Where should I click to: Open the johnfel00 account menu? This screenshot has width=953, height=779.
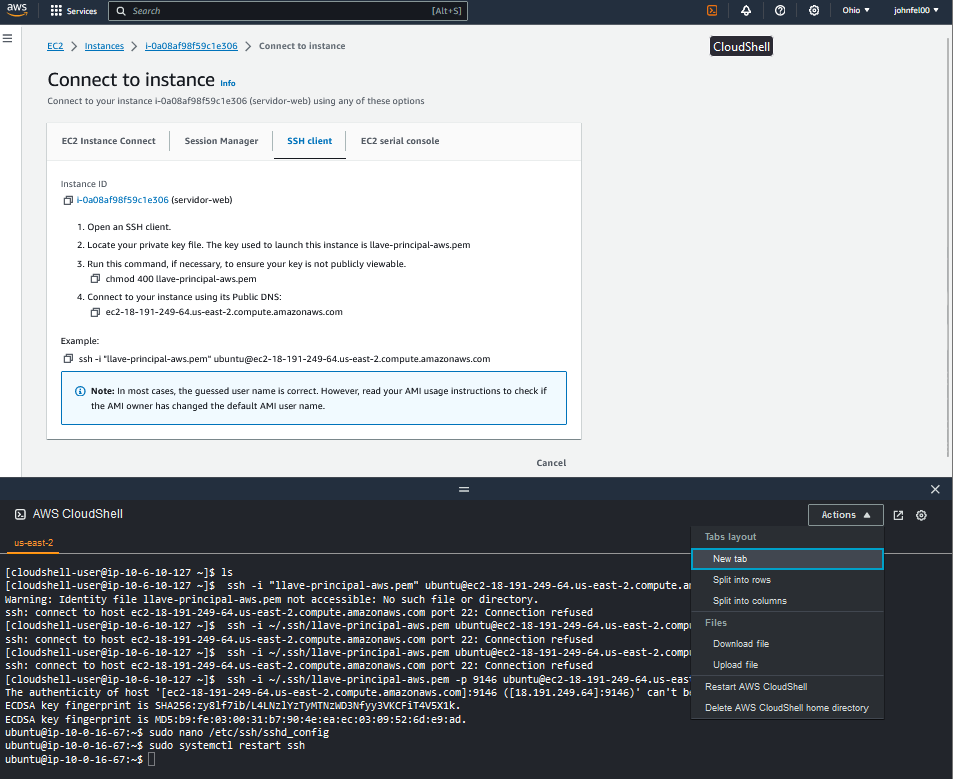pyautogui.click(x=915, y=11)
